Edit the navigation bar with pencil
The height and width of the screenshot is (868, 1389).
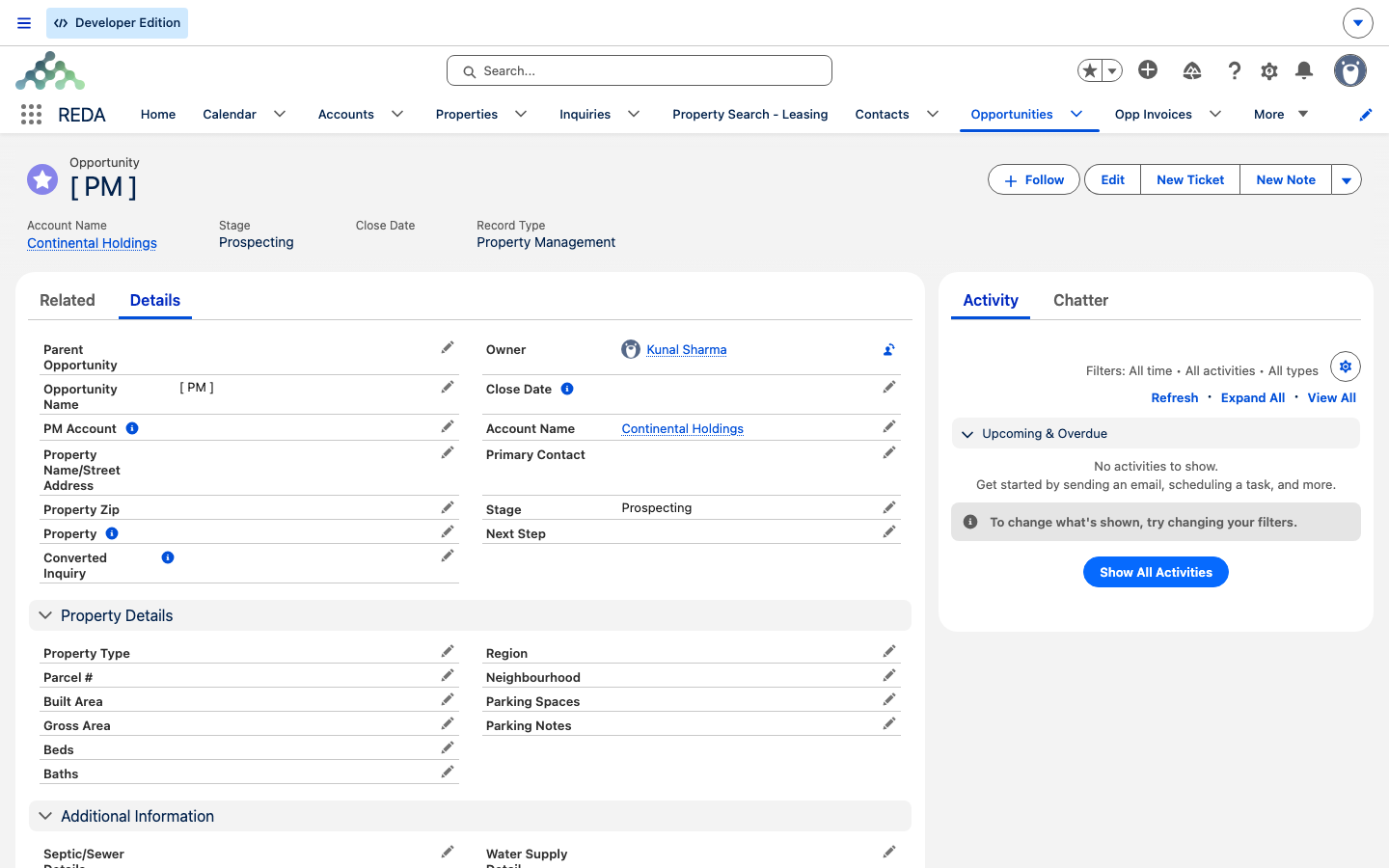click(1366, 115)
